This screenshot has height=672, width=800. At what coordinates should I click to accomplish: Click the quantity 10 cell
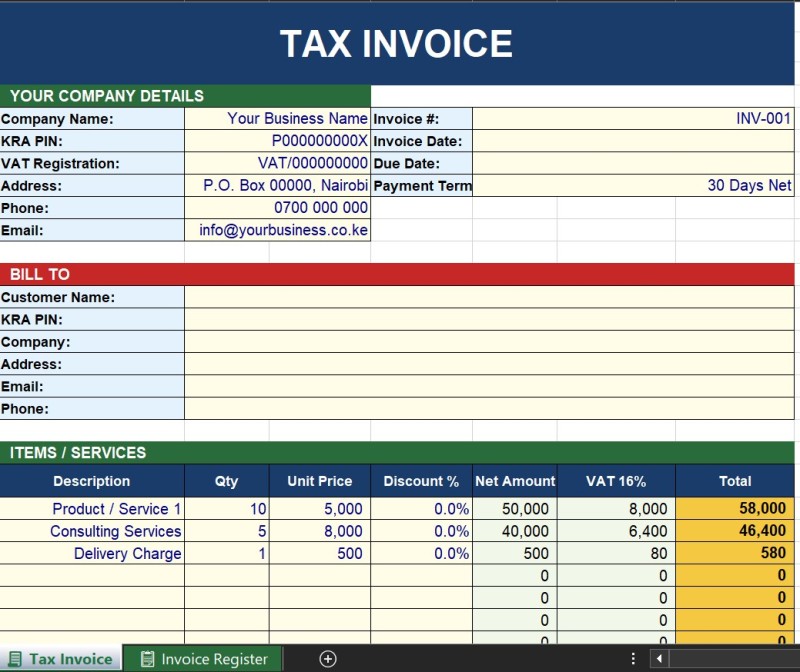(x=227, y=509)
